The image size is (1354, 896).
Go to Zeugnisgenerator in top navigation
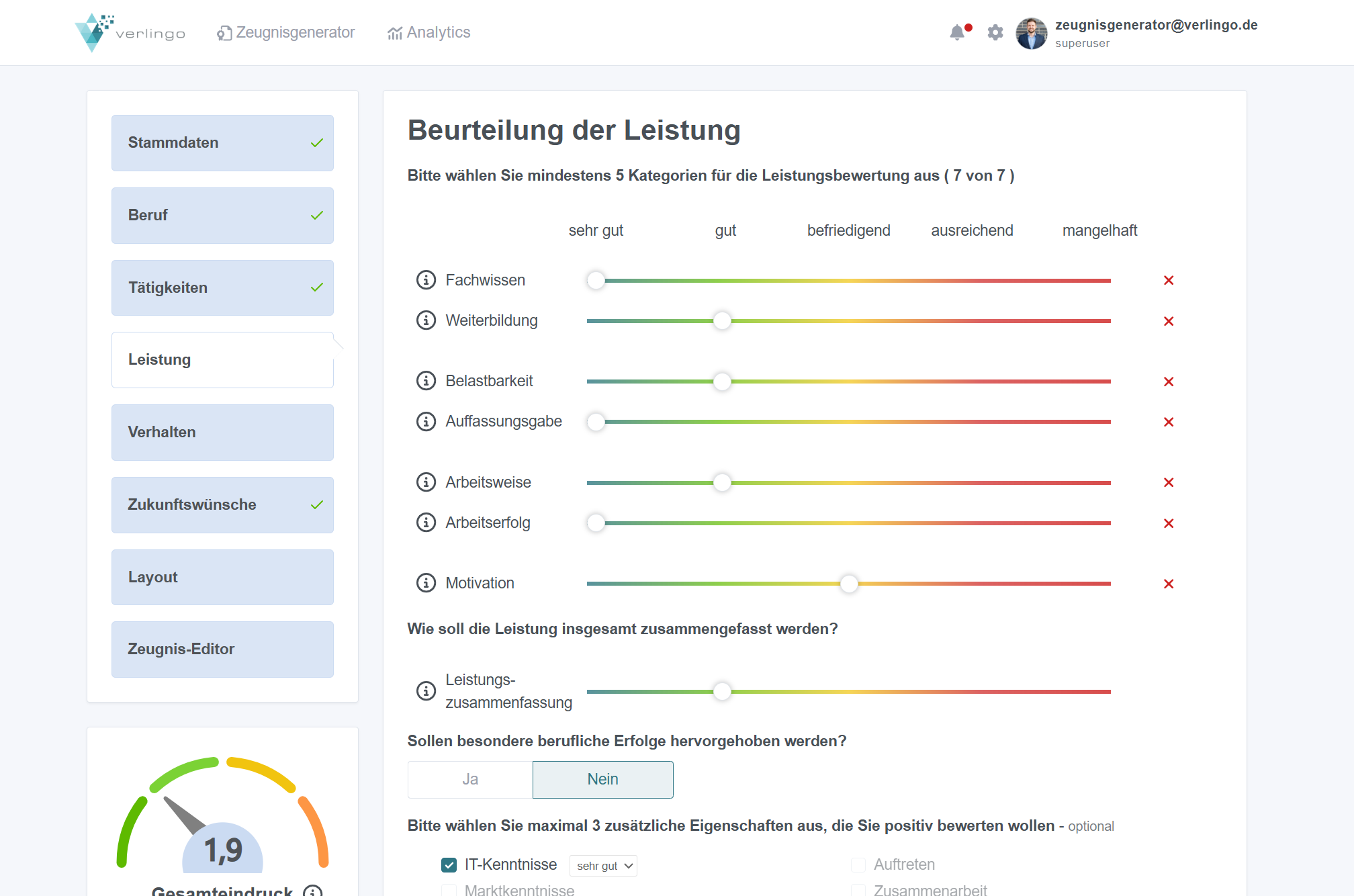pos(286,32)
